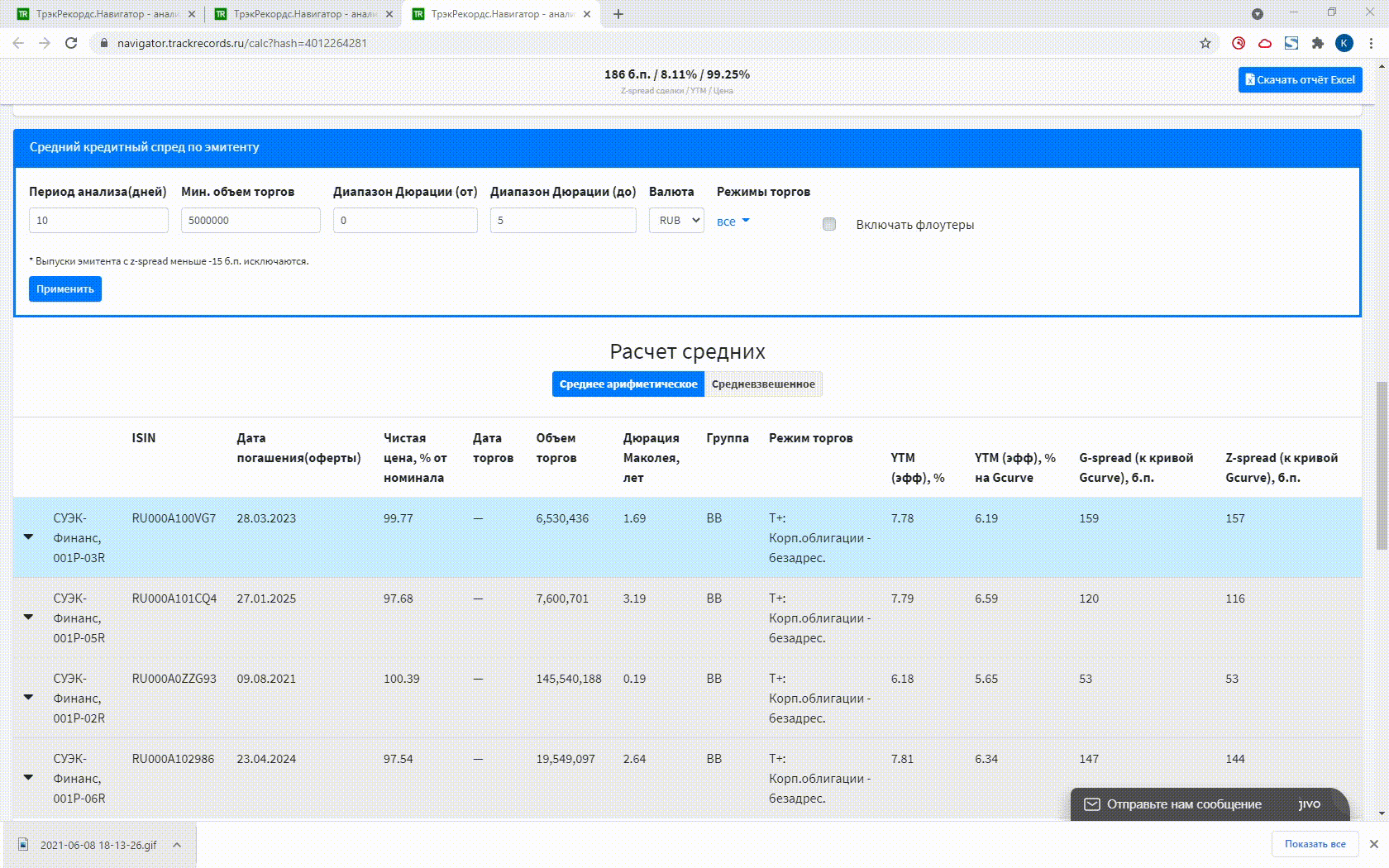Click the Дюрация Маколея column header
Image resolution: width=1389 pixels, height=868 pixels.
pyautogui.click(x=652, y=458)
